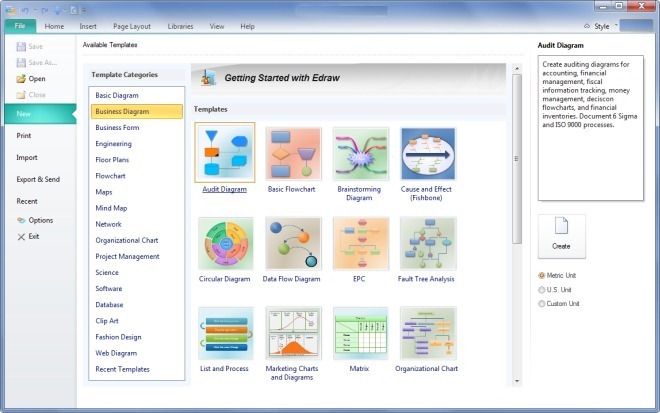
Task: Switch to the Home ribbon tab
Action: coord(54,26)
